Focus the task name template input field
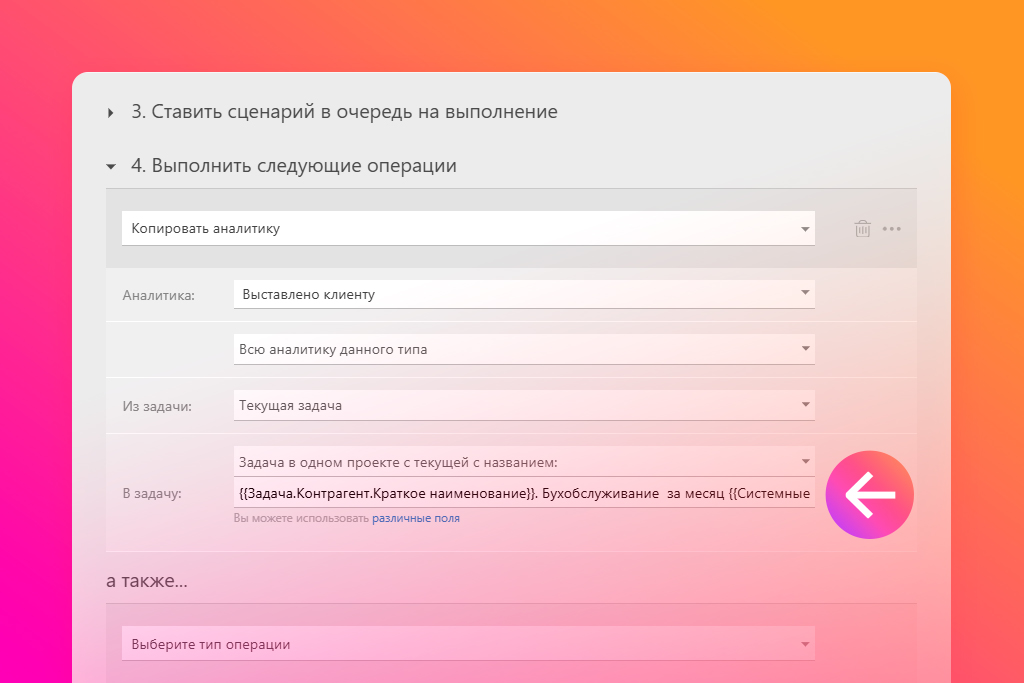1024x683 pixels. (x=524, y=493)
